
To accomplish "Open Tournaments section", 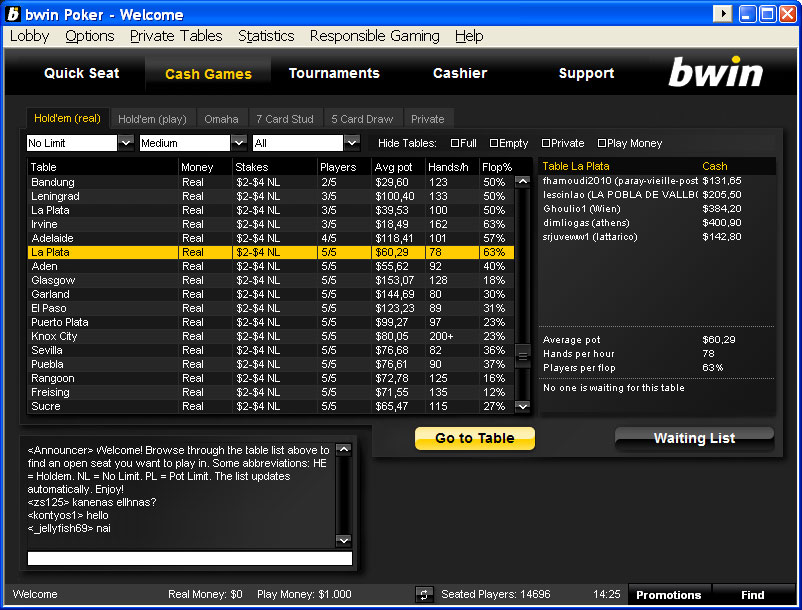I will tap(334, 73).
